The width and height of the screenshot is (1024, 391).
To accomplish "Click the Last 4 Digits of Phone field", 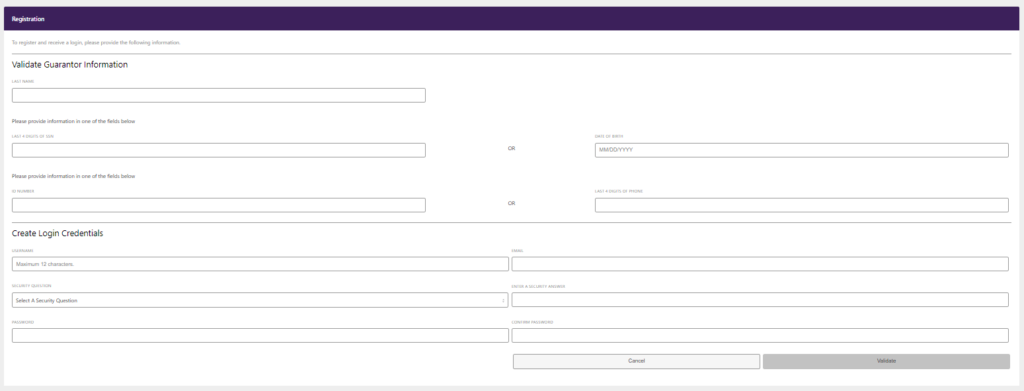I will coord(801,205).
